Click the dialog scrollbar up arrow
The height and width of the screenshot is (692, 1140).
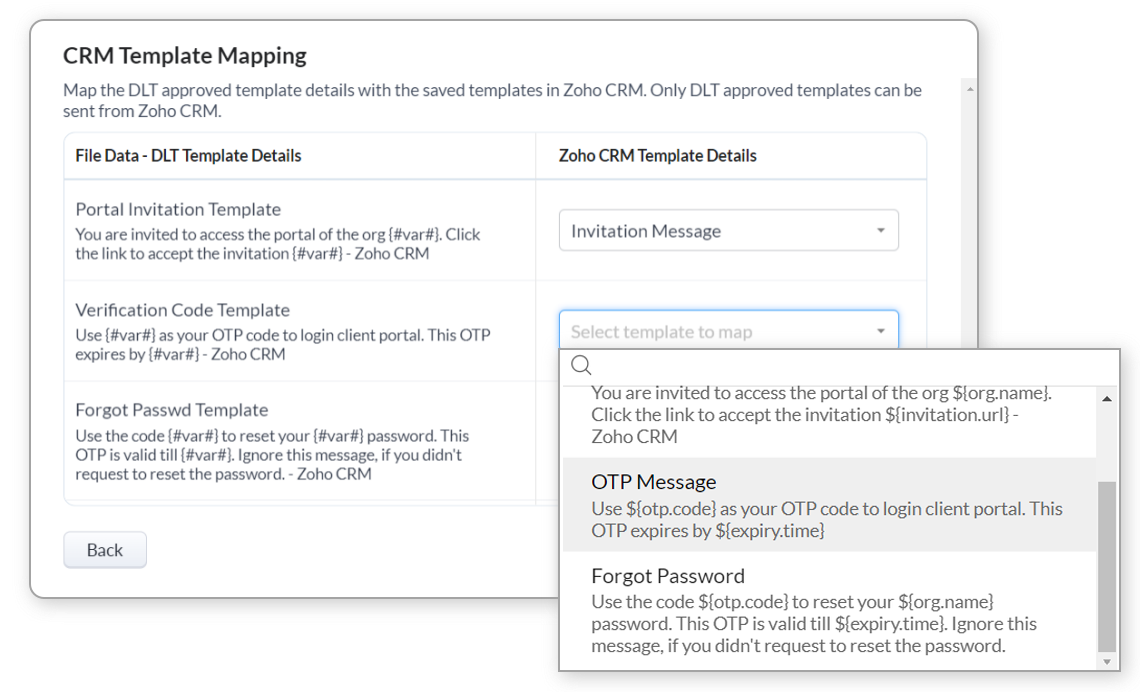970,89
